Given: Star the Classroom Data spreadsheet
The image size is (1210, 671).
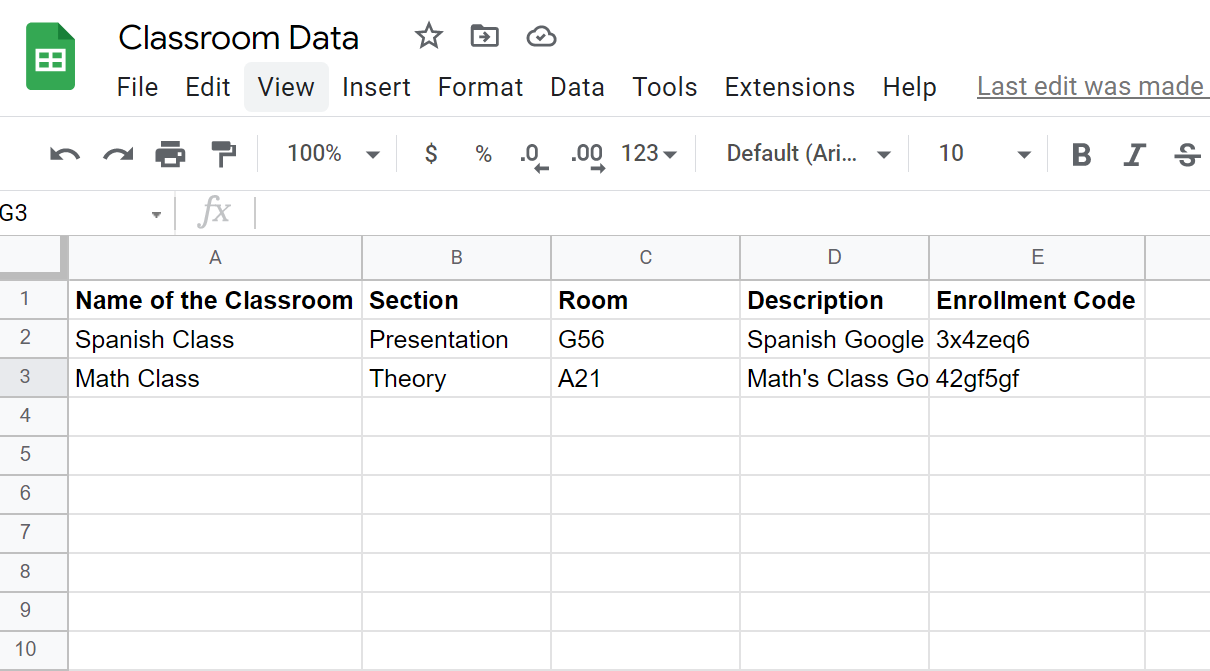Looking at the screenshot, I should [x=428, y=36].
